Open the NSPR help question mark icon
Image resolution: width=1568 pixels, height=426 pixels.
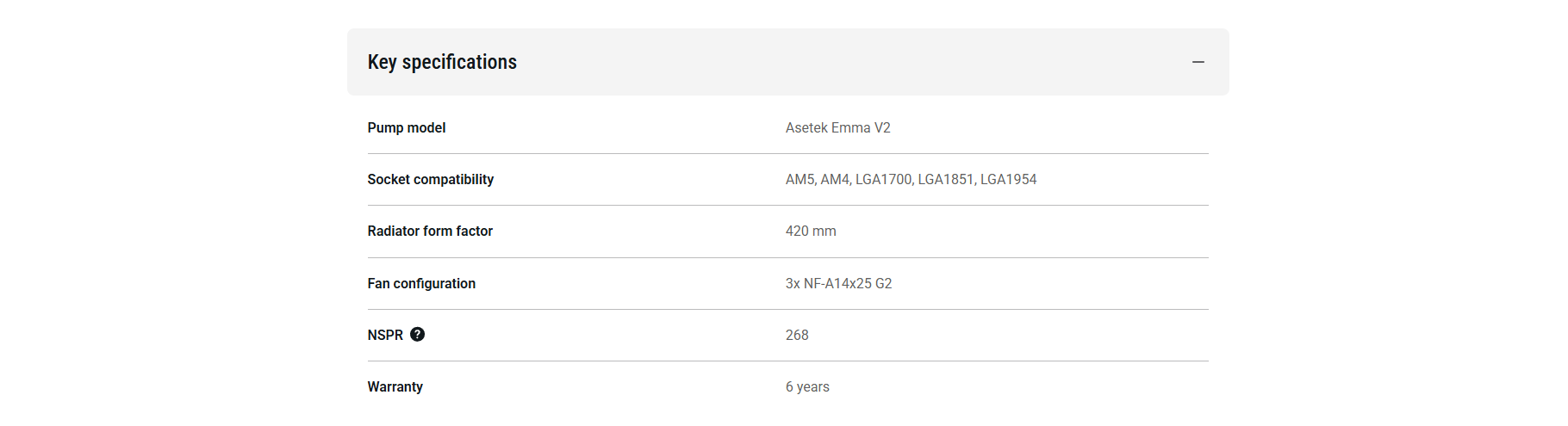(417, 335)
